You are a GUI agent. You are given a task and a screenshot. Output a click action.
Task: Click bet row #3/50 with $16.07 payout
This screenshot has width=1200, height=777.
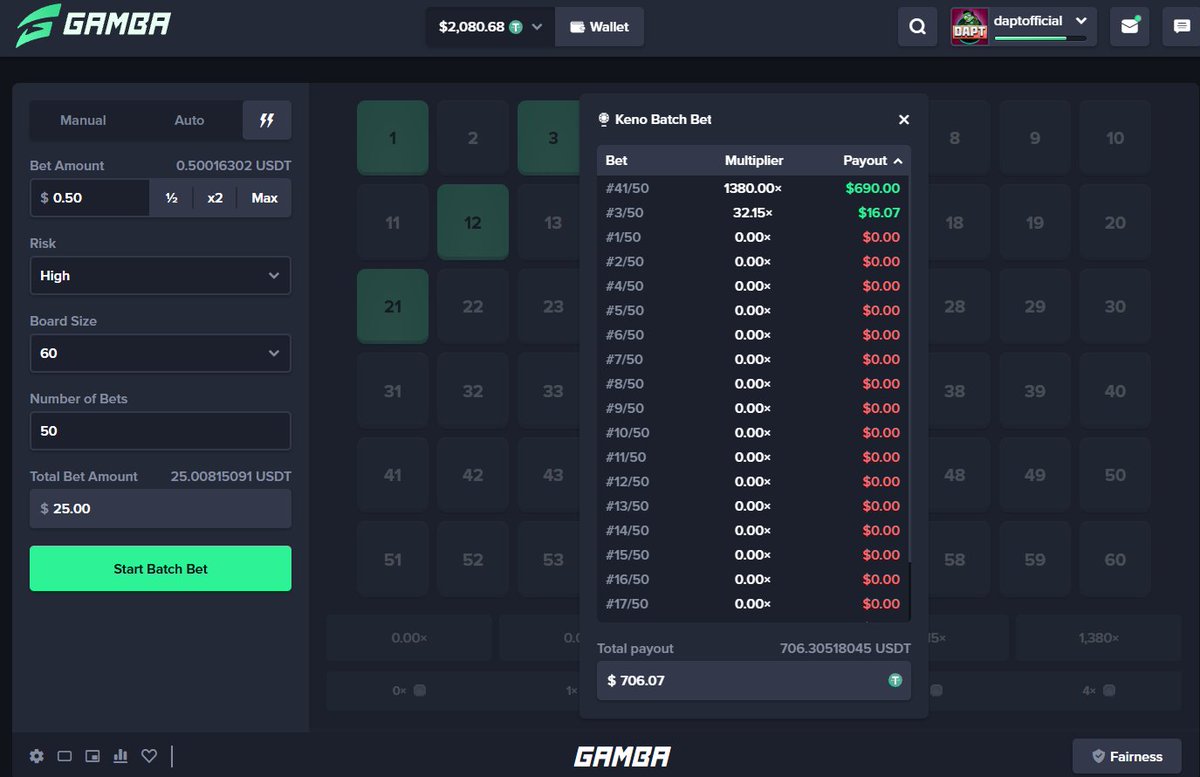tap(753, 213)
